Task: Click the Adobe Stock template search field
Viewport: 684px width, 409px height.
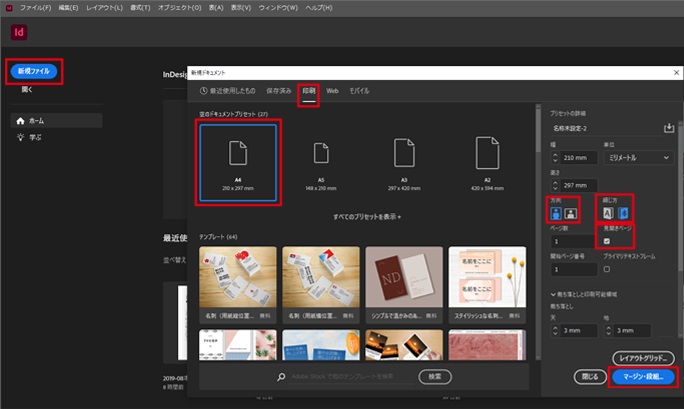Action: click(x=352, y=376)
